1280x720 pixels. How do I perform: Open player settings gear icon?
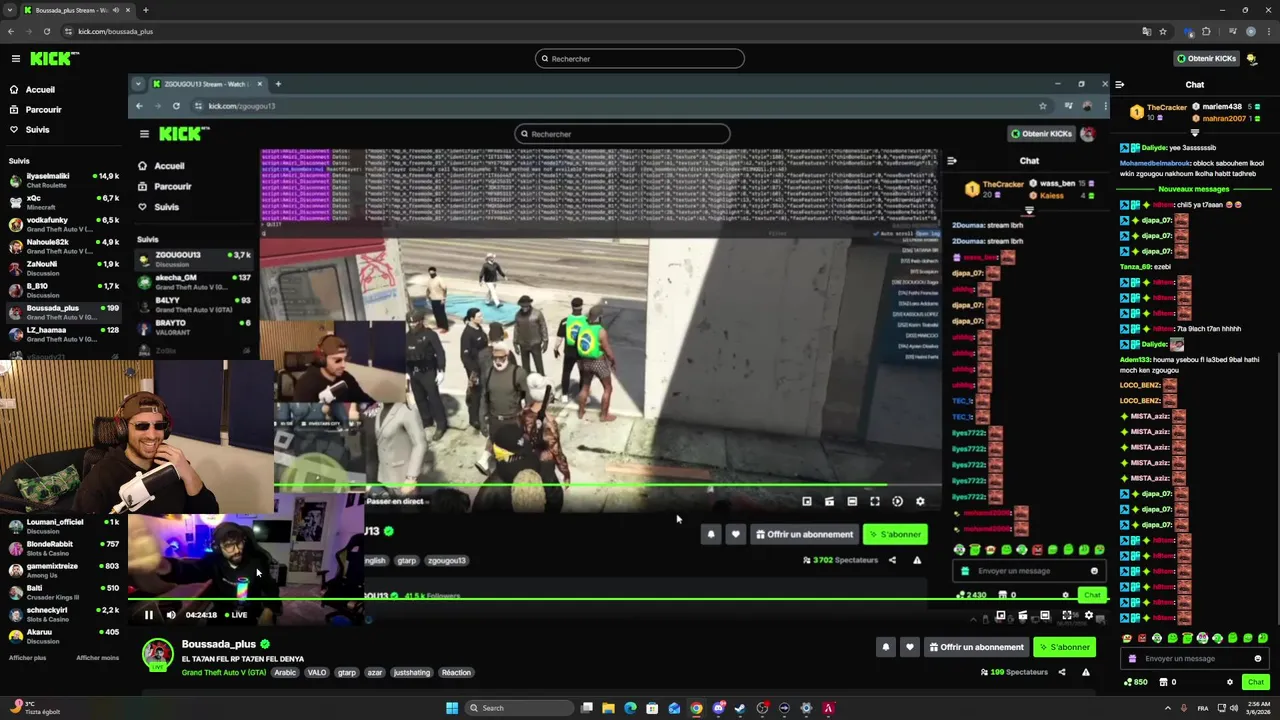coord(1089,616)
